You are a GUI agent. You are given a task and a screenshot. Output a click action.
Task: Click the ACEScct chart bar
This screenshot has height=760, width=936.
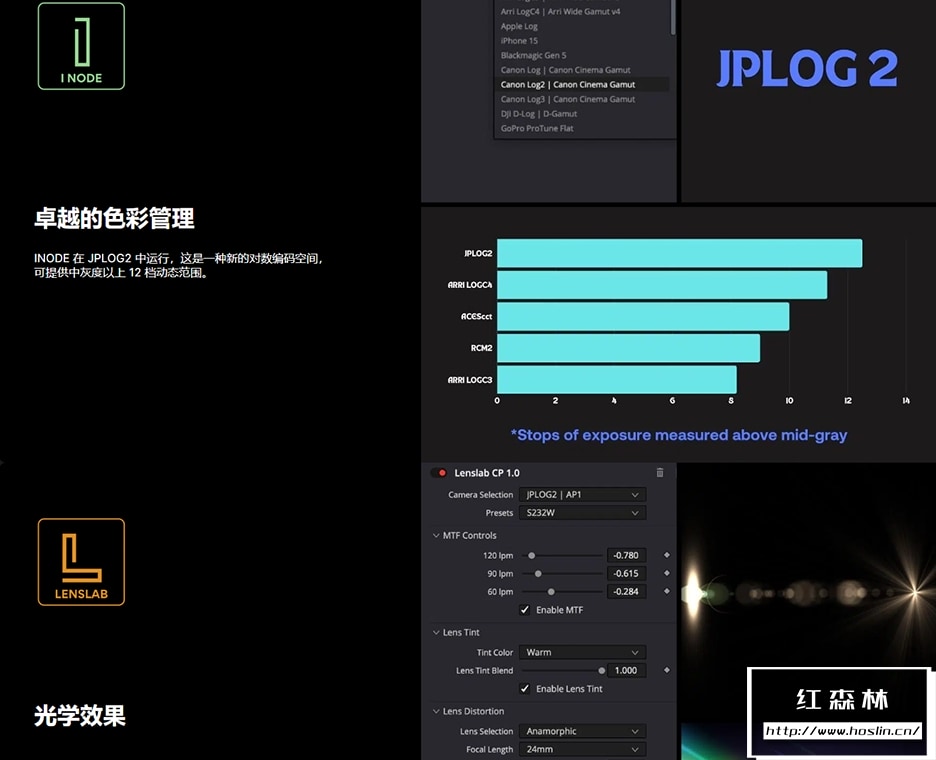643,316
